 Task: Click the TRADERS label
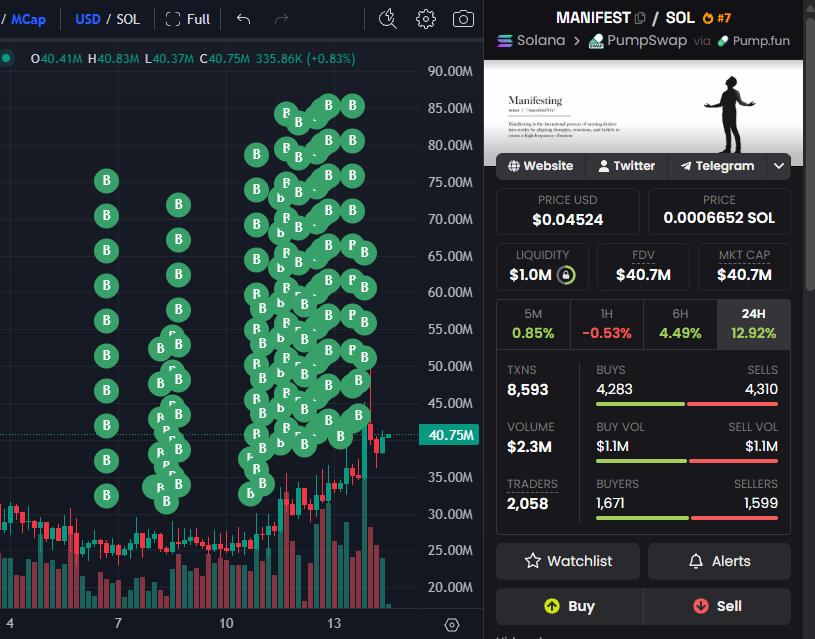532,484
